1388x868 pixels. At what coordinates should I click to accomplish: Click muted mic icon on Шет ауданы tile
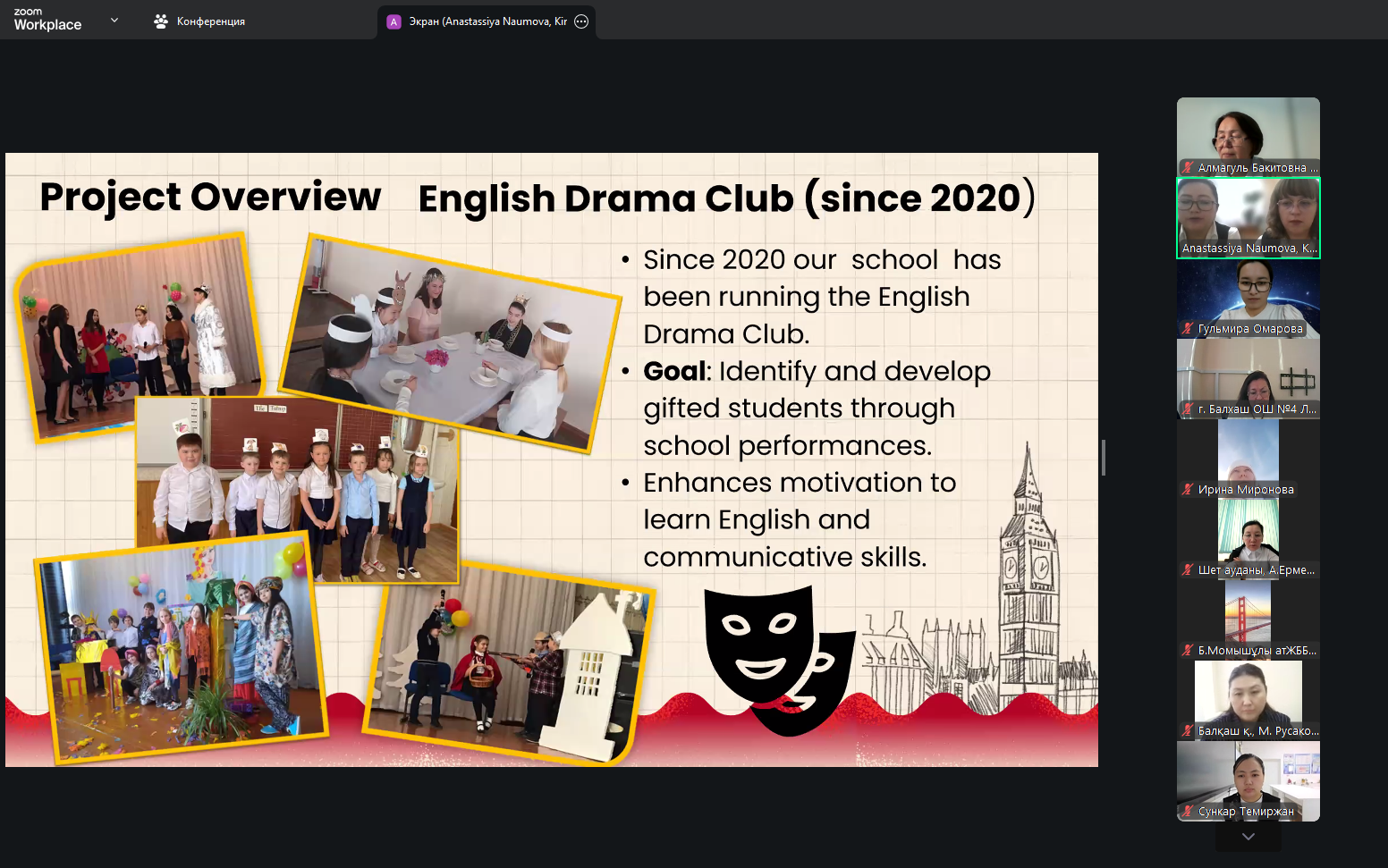pos(1188,570)
